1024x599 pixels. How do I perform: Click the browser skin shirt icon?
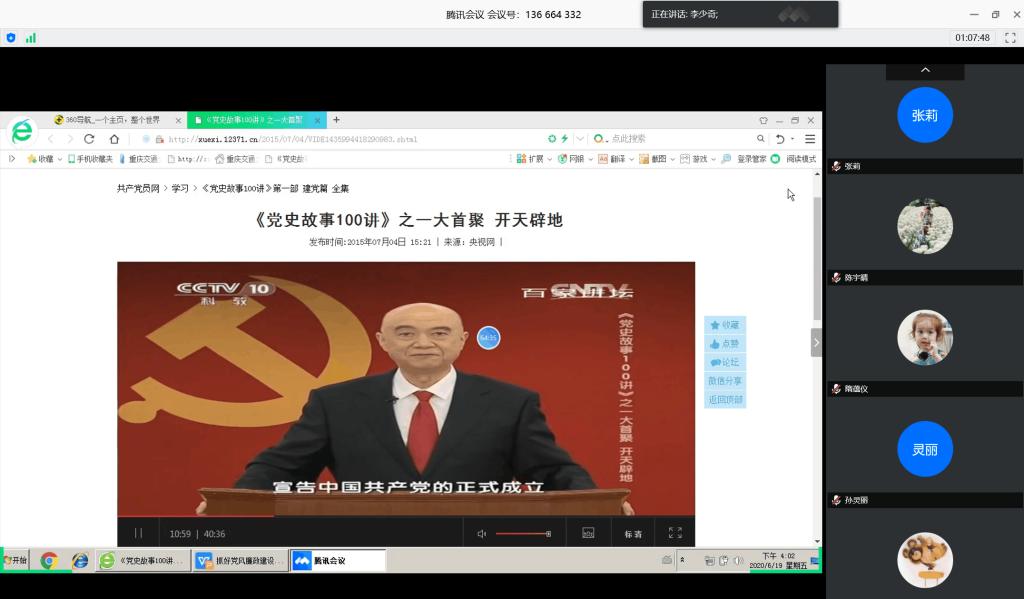[763, 120]
